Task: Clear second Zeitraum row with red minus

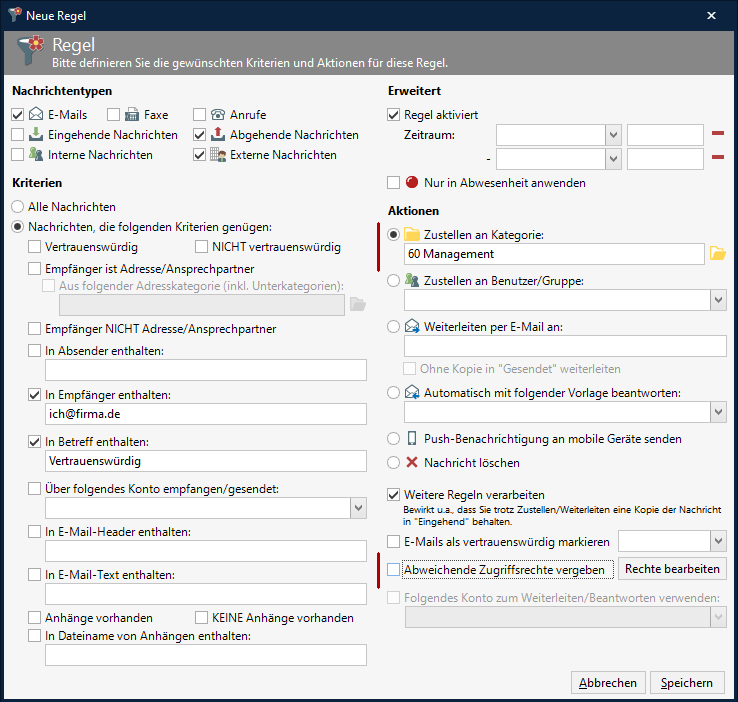Action: (718, 157)
